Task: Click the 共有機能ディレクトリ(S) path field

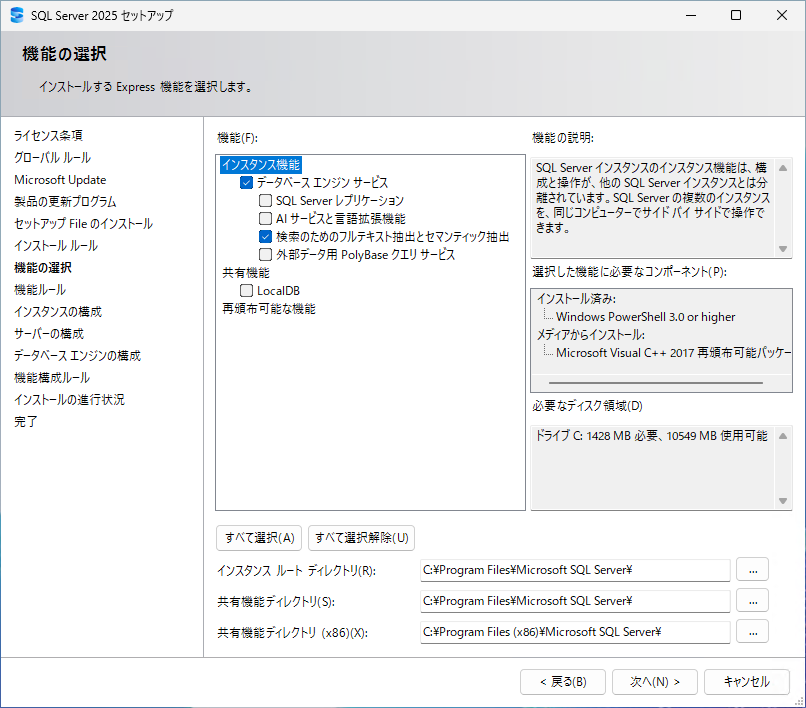Action: click(575, 601)
